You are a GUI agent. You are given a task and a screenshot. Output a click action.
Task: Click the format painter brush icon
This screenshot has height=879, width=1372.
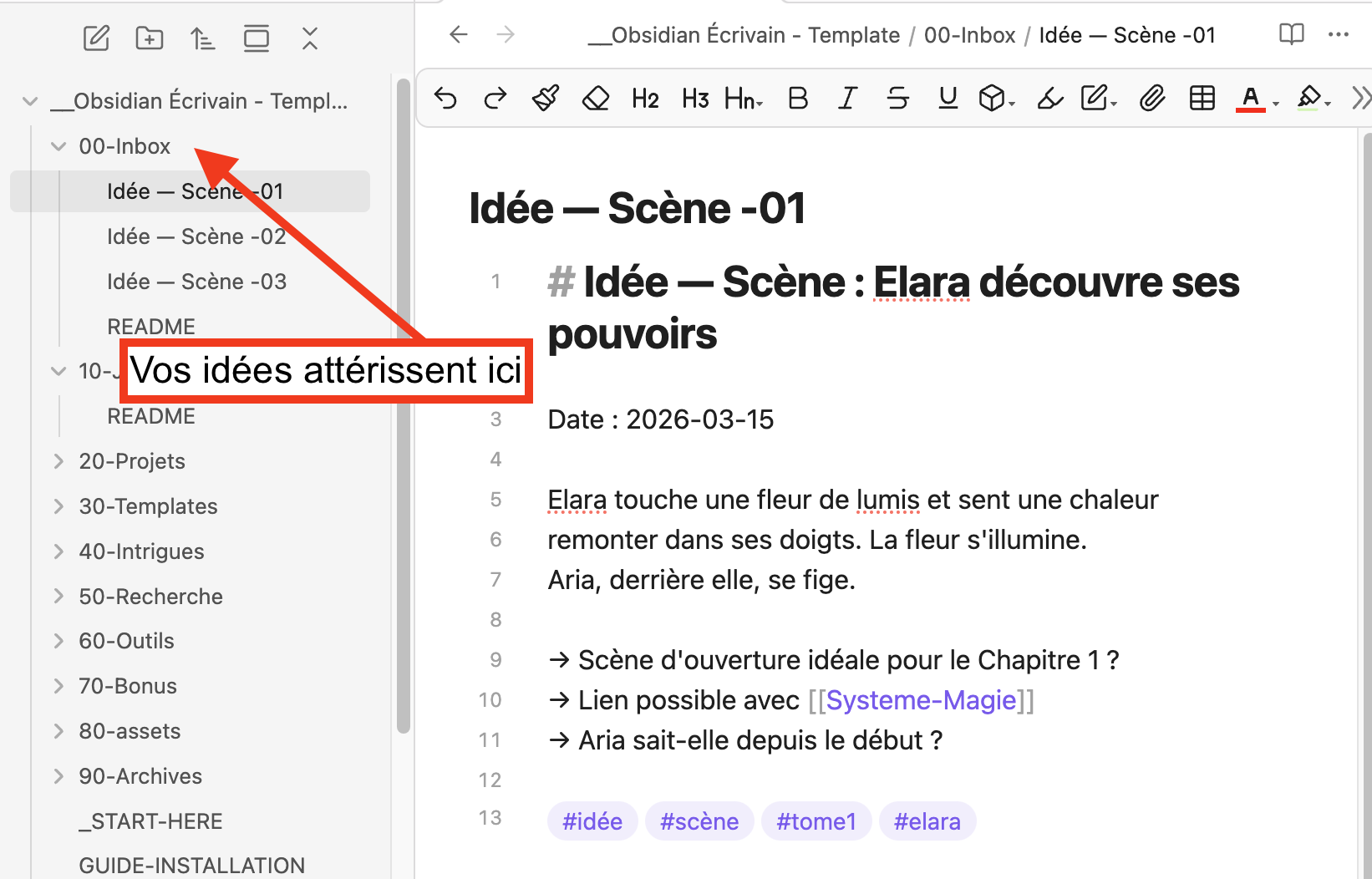pos(546,99)
